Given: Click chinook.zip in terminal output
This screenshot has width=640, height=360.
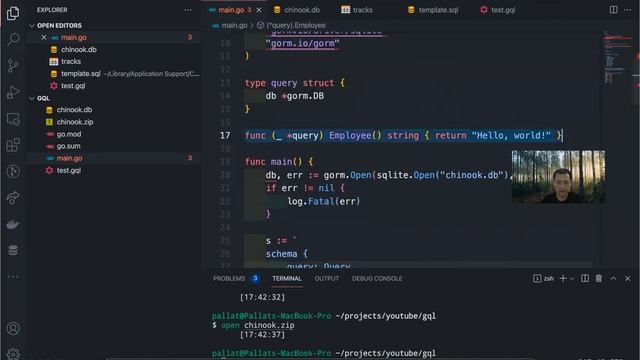Looking at the screenshot, I should (x=269, y=325).
